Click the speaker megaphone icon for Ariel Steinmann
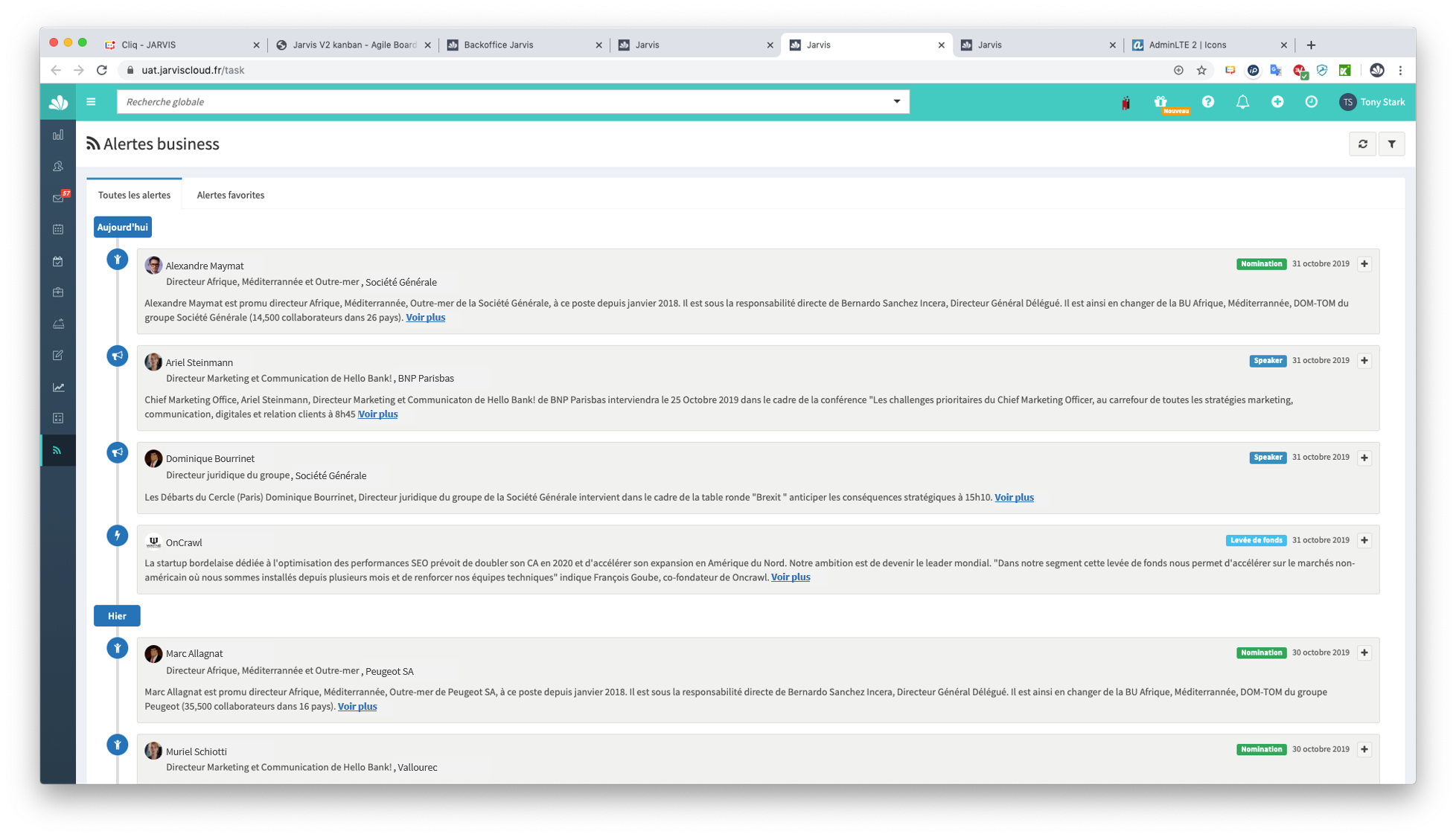This screenshot has width=1456, height=837. tap(118, 356)
